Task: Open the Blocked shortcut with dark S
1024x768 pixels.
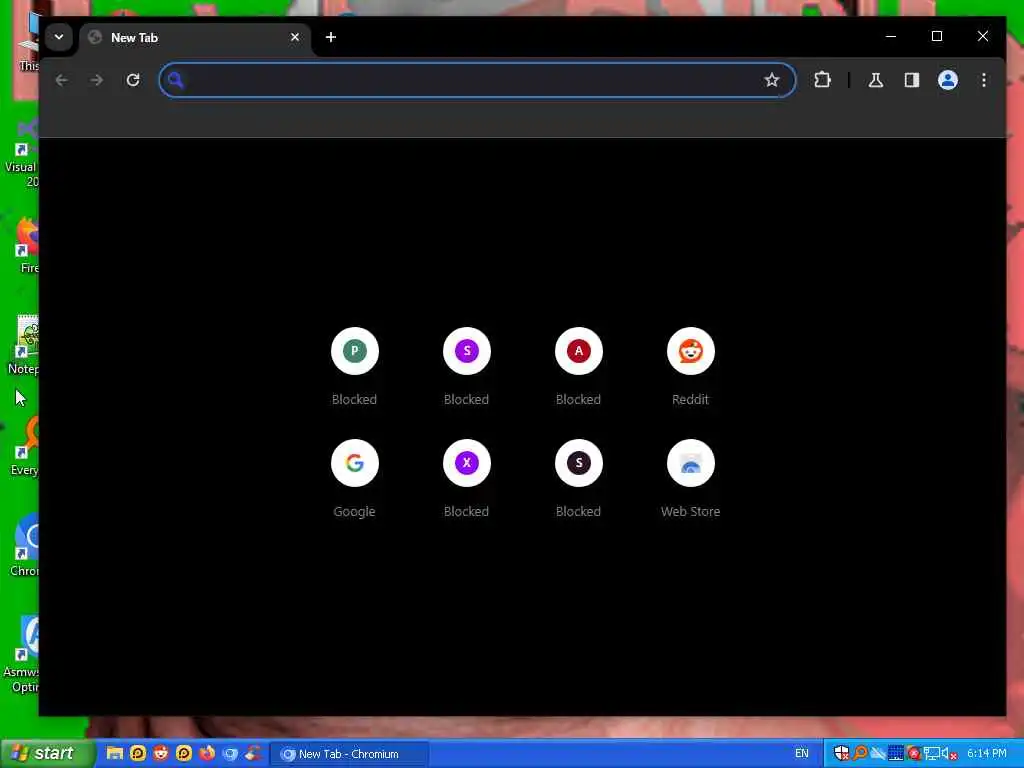Action: [x=579, y=479]
